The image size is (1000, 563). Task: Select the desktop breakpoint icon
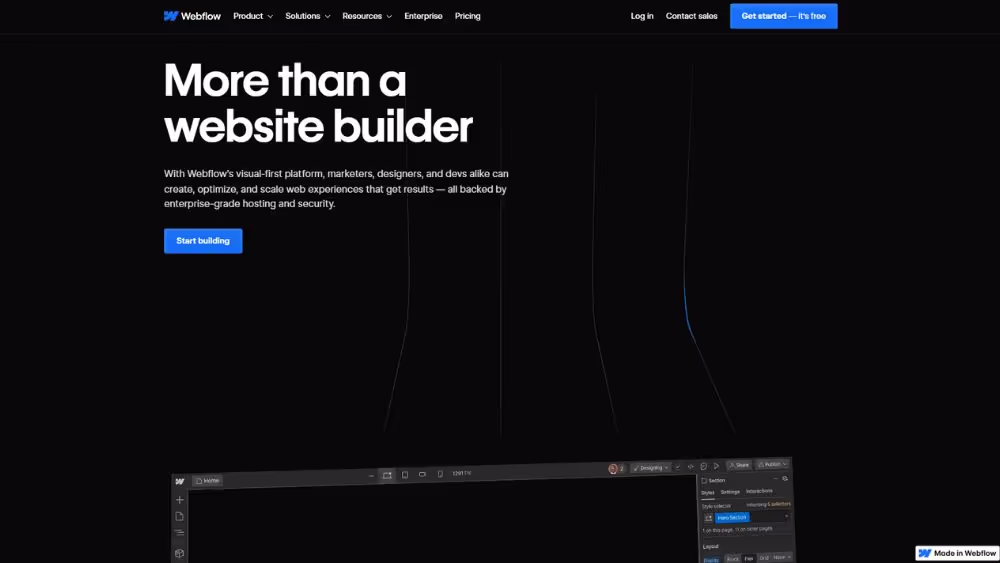tap(387, 475)
